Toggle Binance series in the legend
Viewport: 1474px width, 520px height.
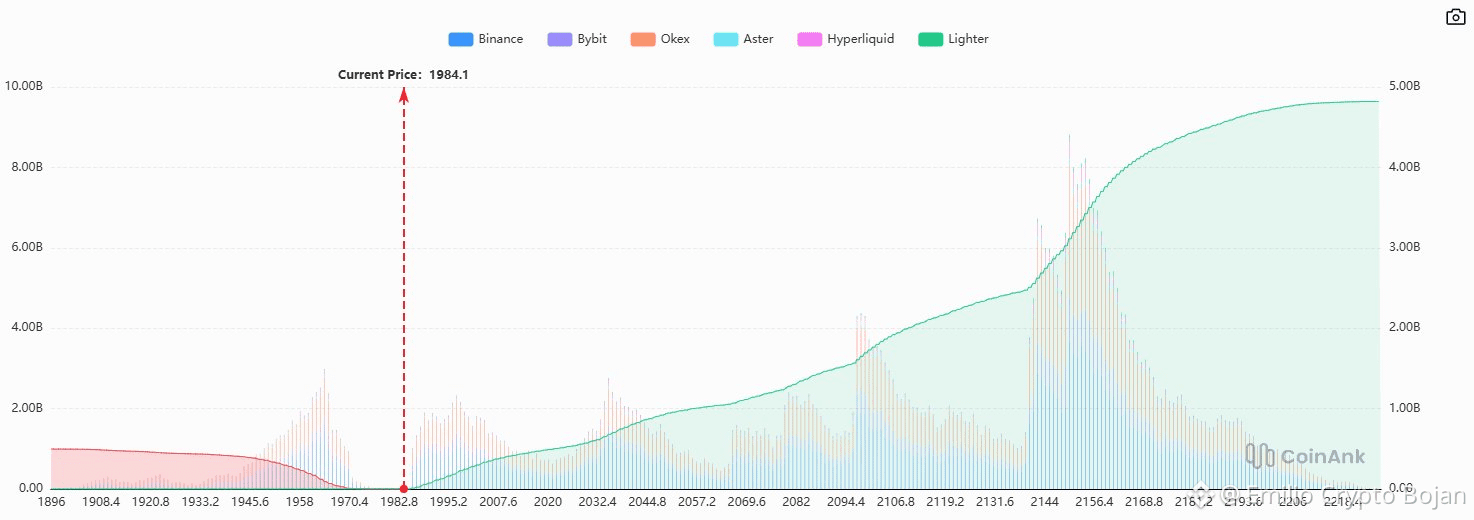(486, 39)
